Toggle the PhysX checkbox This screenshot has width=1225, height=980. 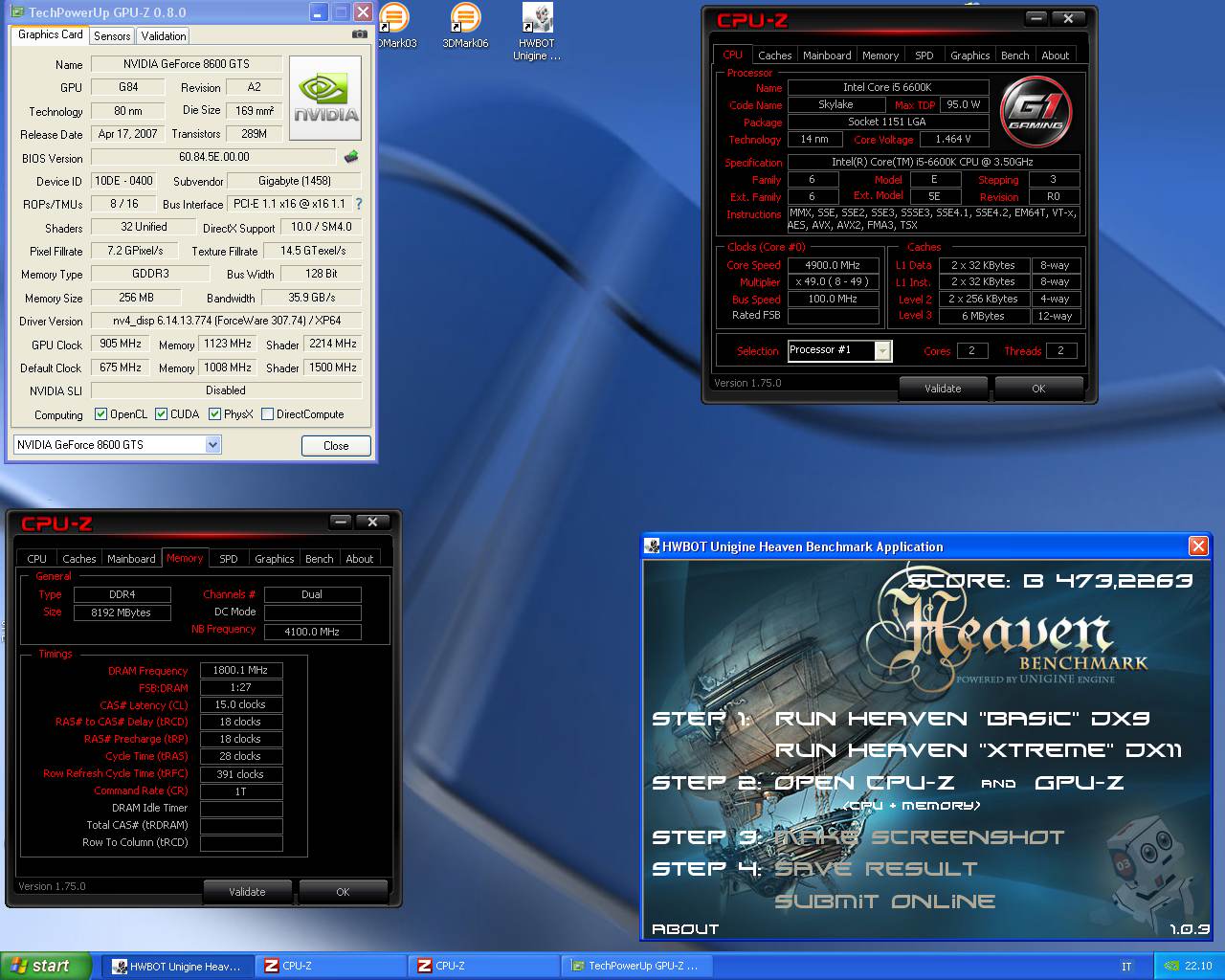(x=214, y=414)
